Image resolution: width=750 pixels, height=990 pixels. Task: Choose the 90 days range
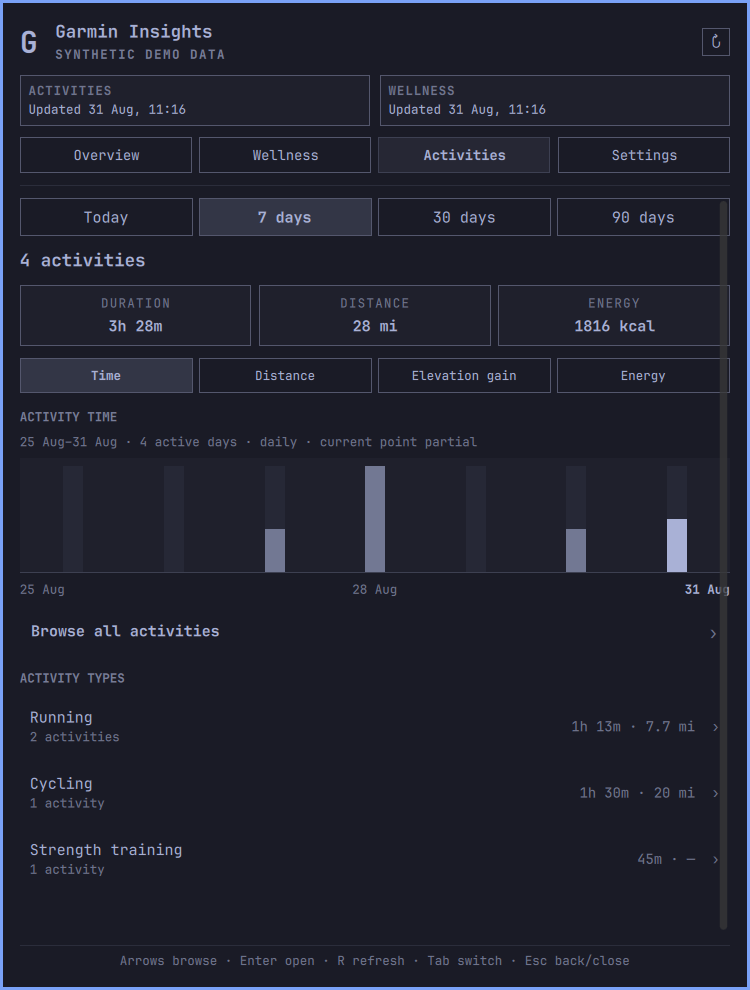click(x=643, y=217)
